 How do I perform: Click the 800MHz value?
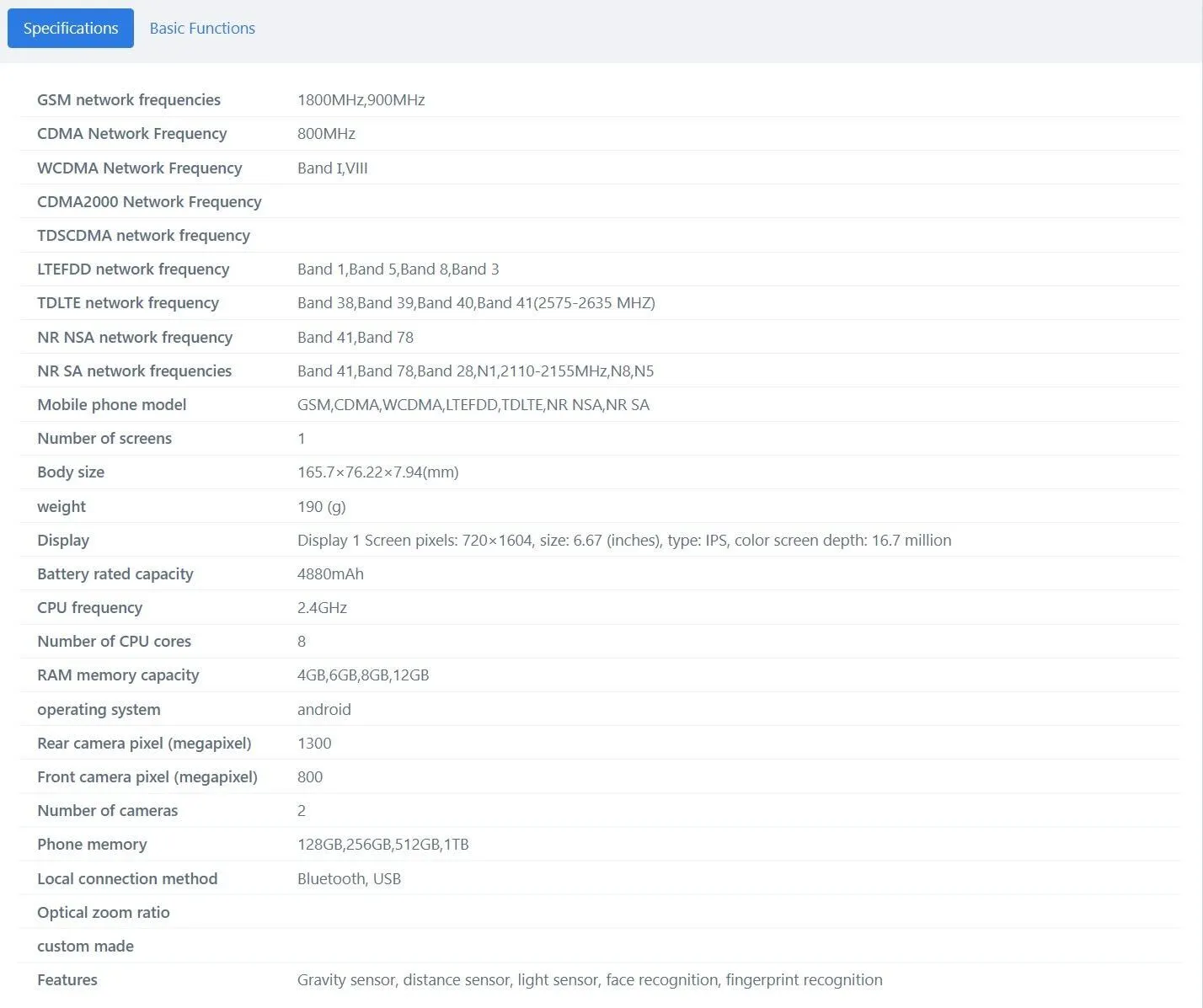pyautogui.click(x=326, y=133)
